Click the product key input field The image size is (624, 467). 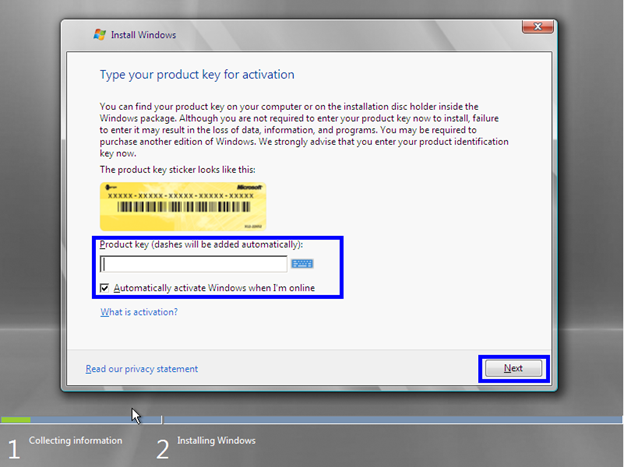pos(193,264)
